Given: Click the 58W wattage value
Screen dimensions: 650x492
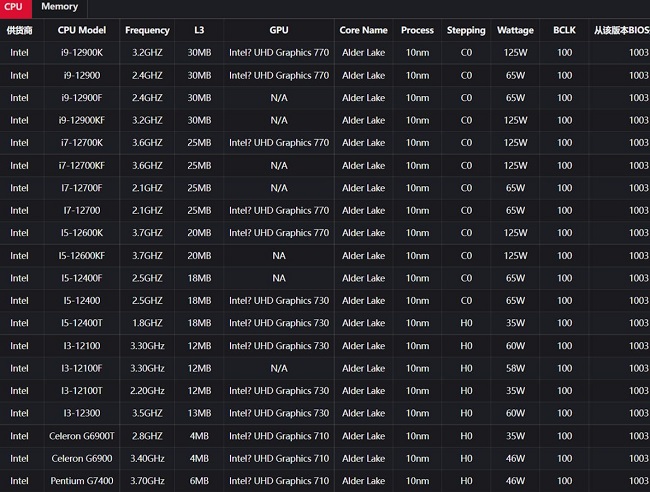Looking at the screenshot, I should pyautogui.click(x=515, y=368).
